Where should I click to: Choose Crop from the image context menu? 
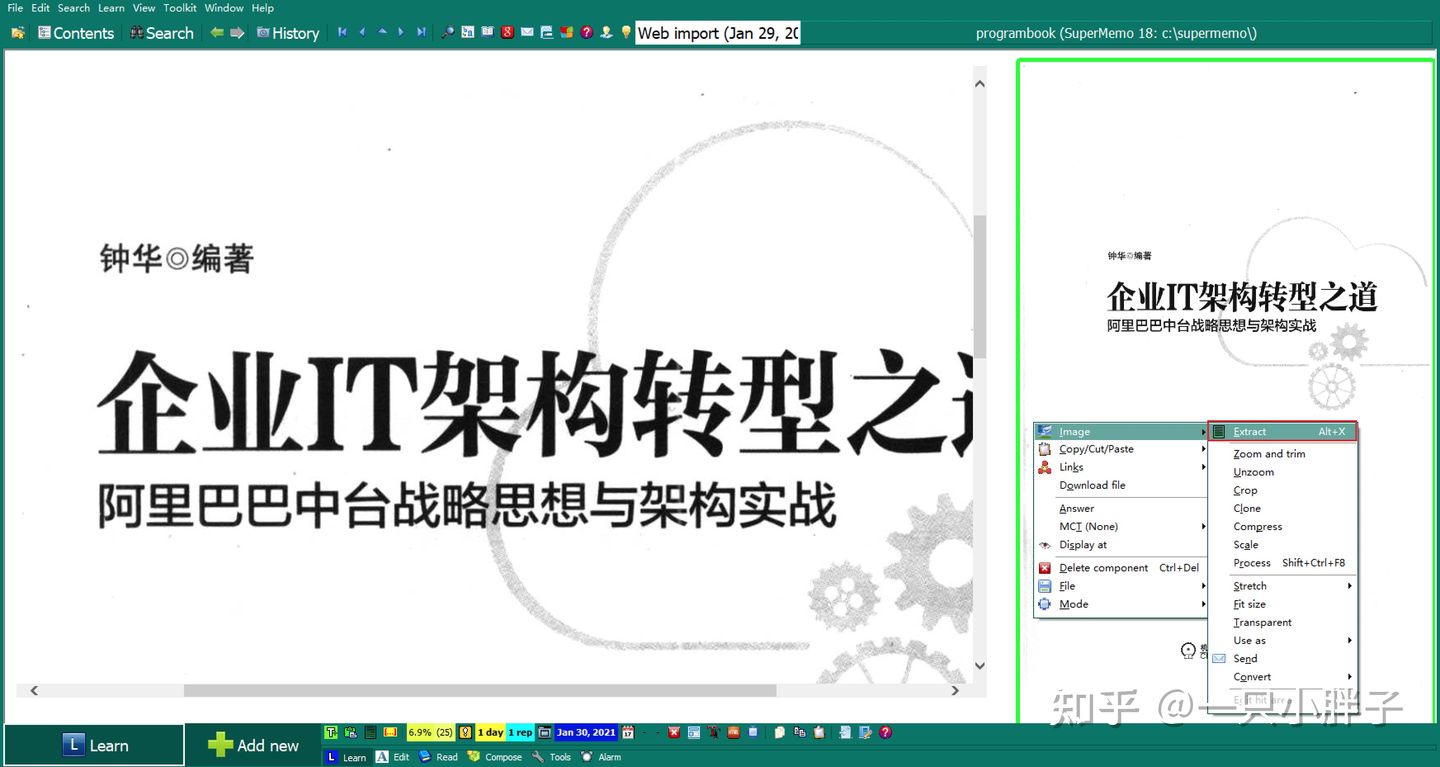click(1245, 490)
